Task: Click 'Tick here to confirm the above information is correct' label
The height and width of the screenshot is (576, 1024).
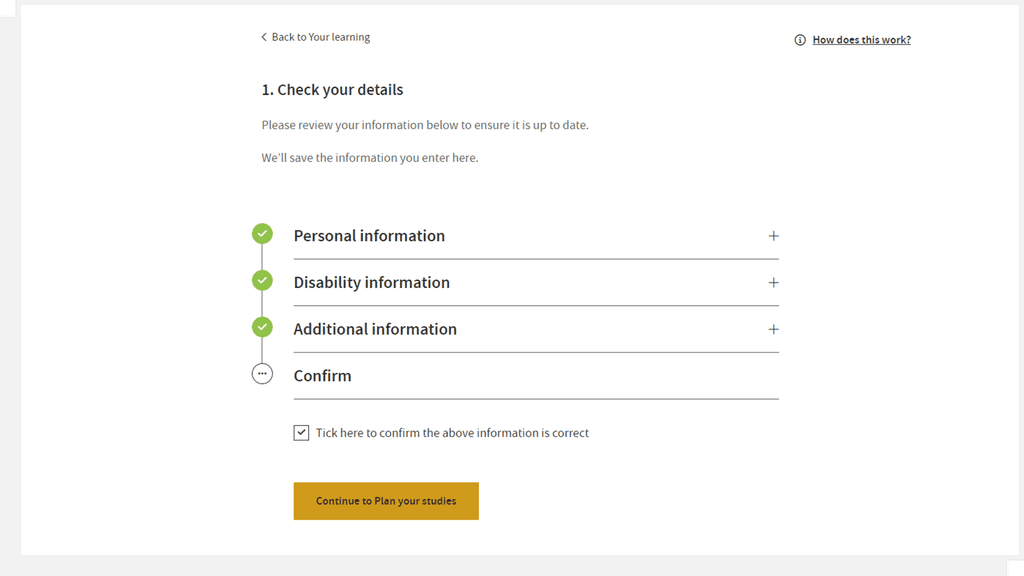Action: (452, 433)
